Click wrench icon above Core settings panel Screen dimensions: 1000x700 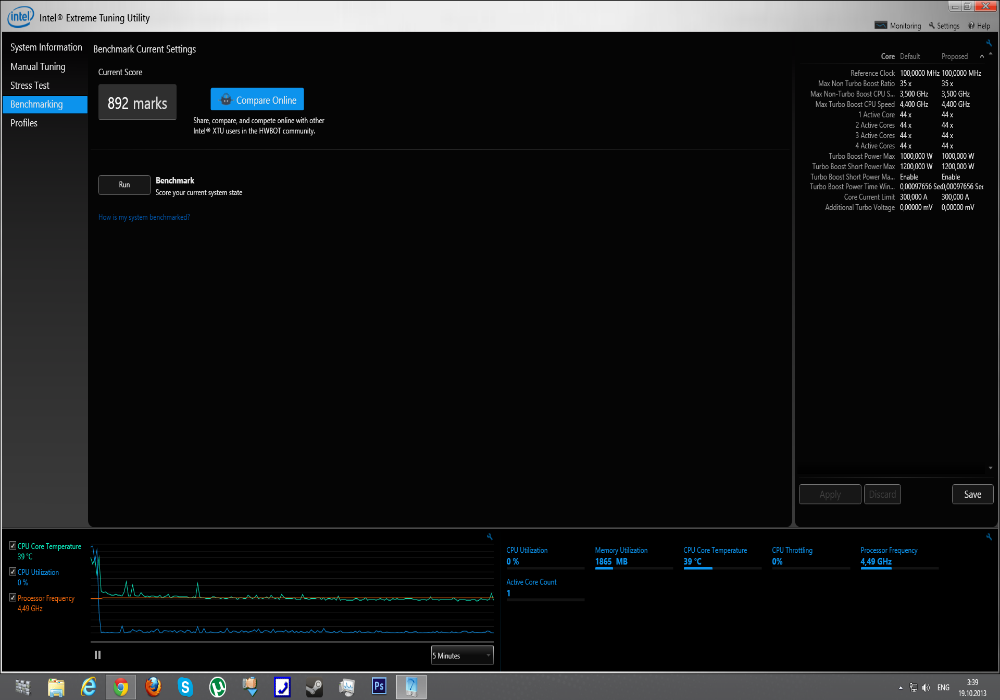pos(989,43)
